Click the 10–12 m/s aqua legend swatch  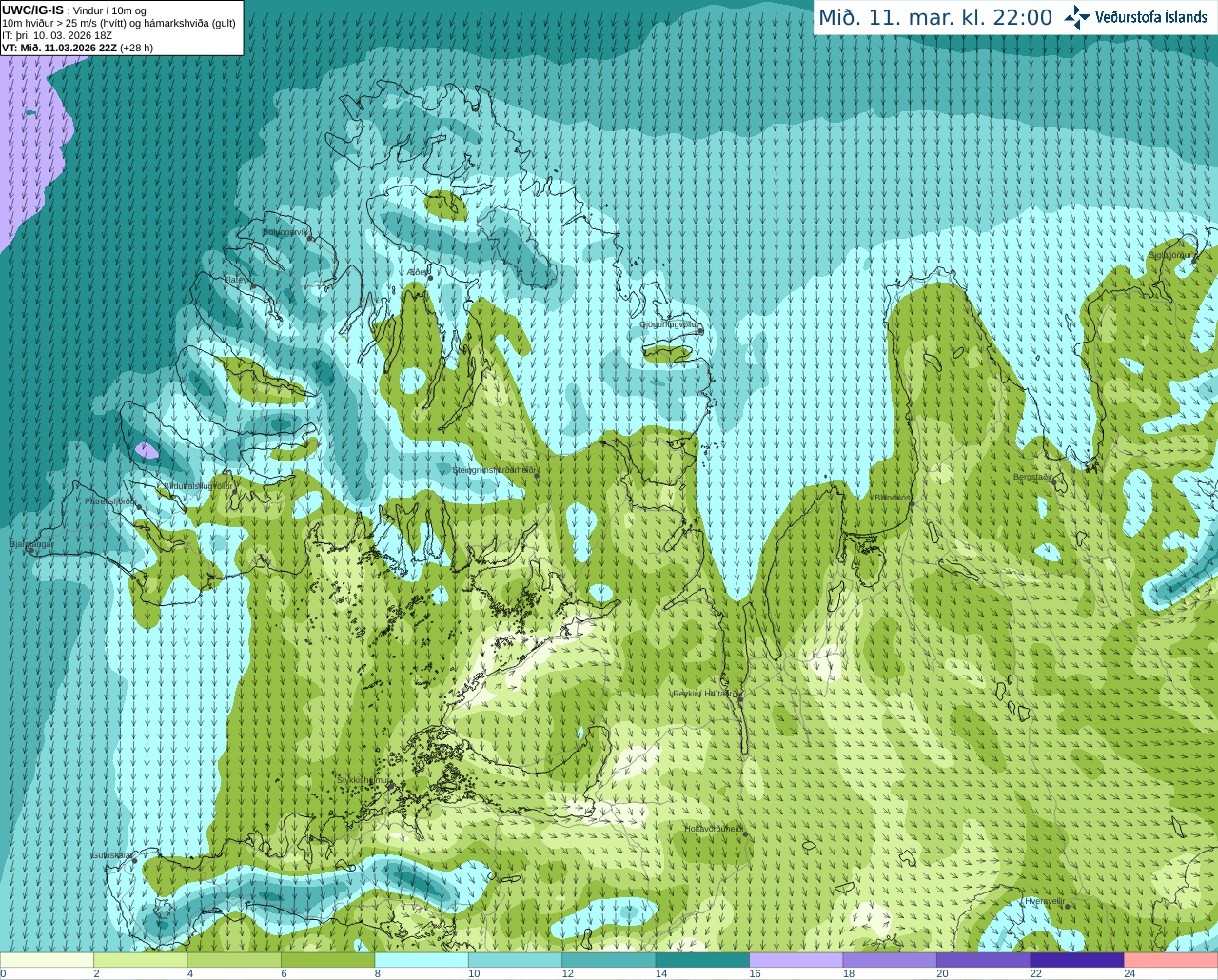[x=516, y=960]
